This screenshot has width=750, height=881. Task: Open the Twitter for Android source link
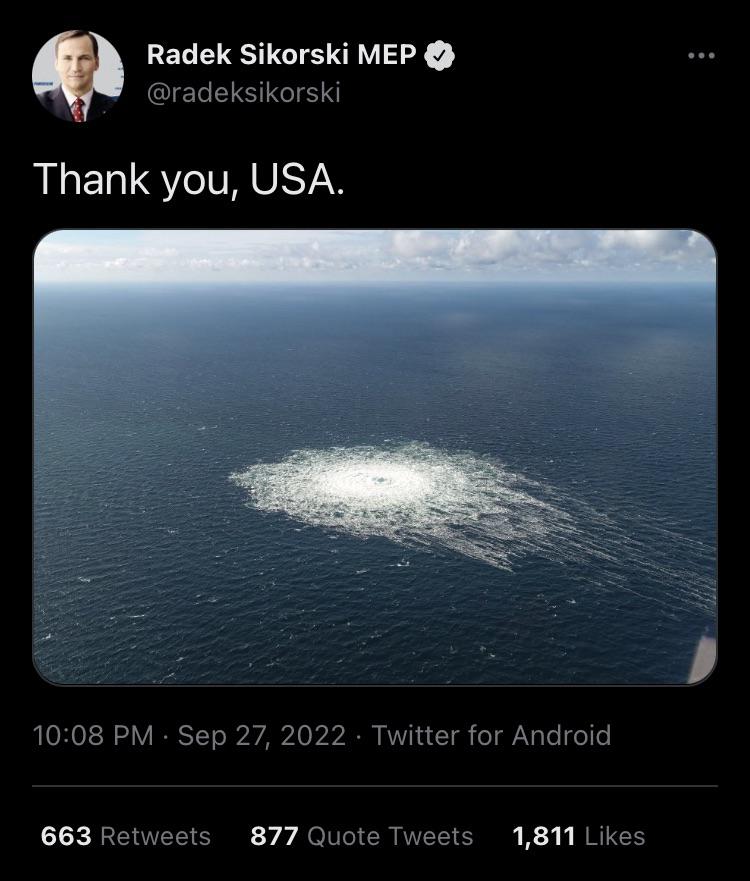491,736
